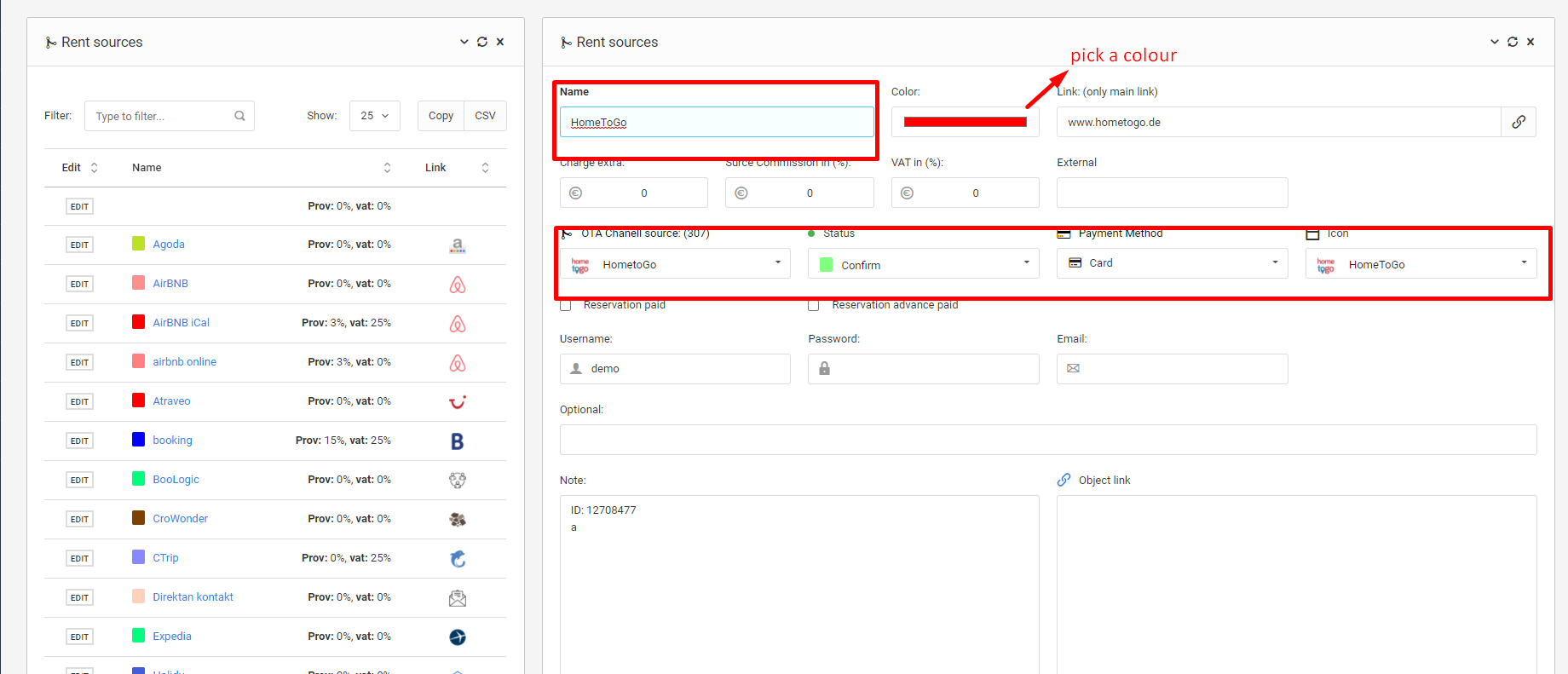The image size is (1568, 674).
Task: Open the AirBNB iCal source link
Action: [181, 323]
